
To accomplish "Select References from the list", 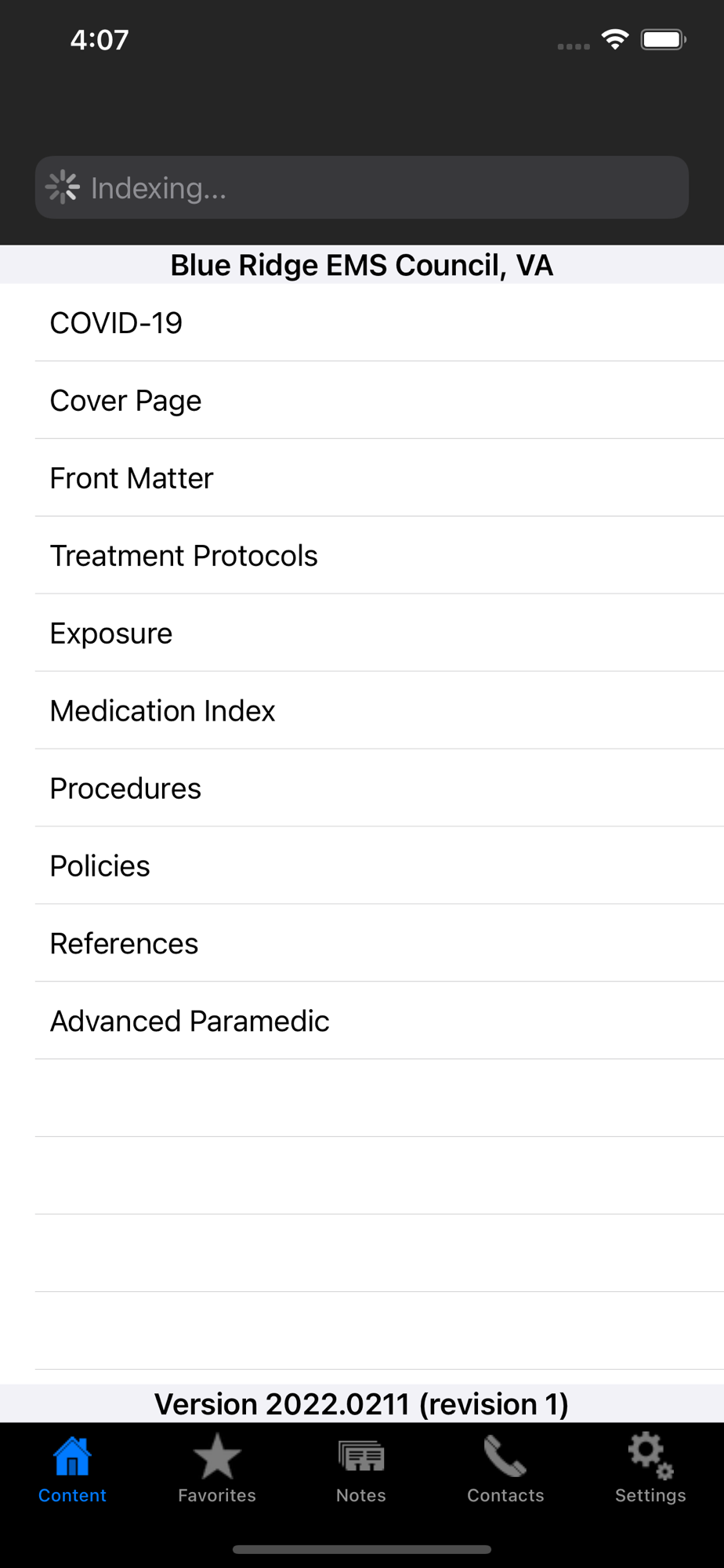I will point(124,944).
